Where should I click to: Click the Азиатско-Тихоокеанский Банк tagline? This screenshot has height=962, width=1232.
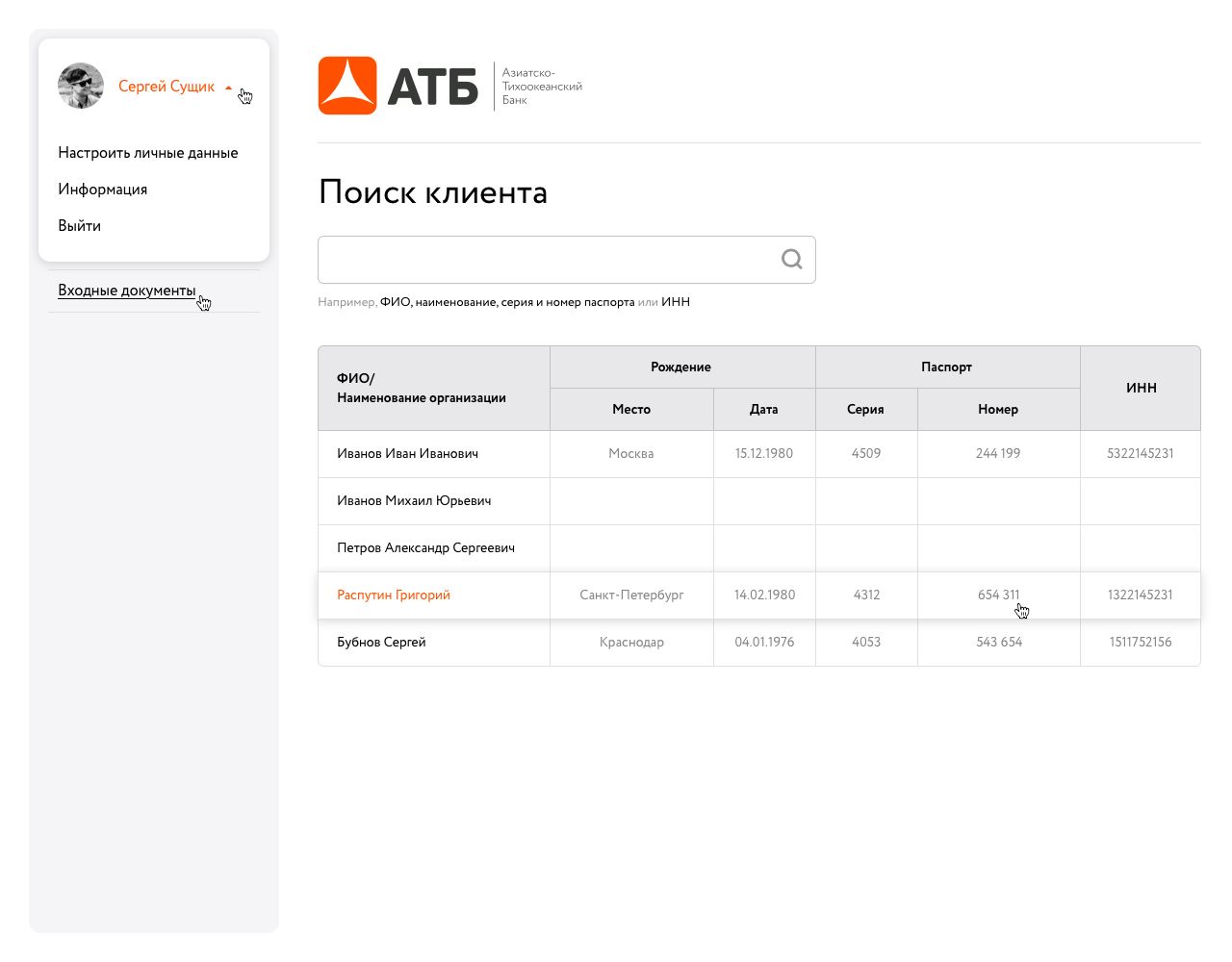coord(542,86)
